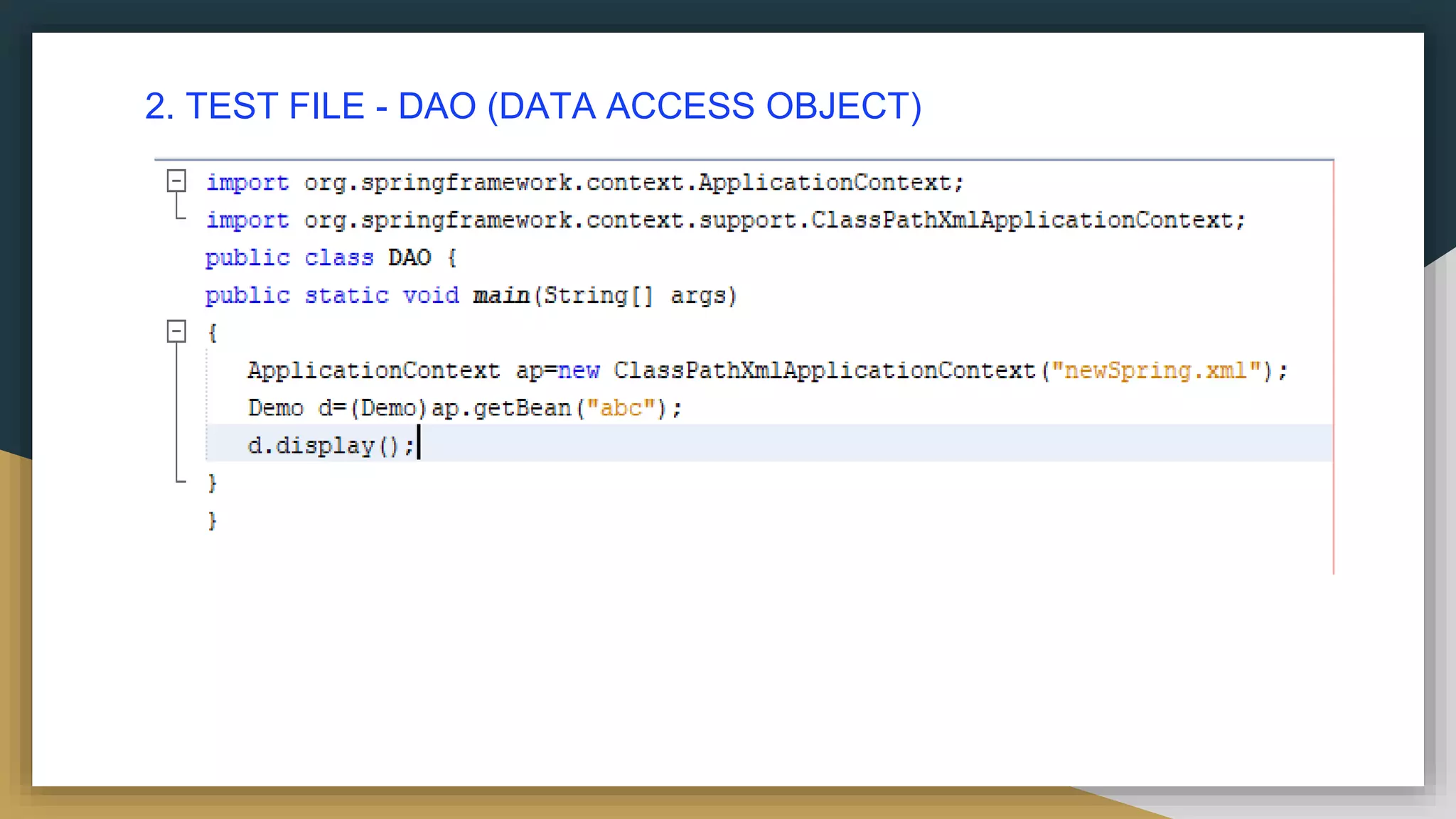The width and height of the screenshot is (1456, 819).
Task: Click the ApplicationContext import line
Action: pyautogui.click(x=584, y=183)
